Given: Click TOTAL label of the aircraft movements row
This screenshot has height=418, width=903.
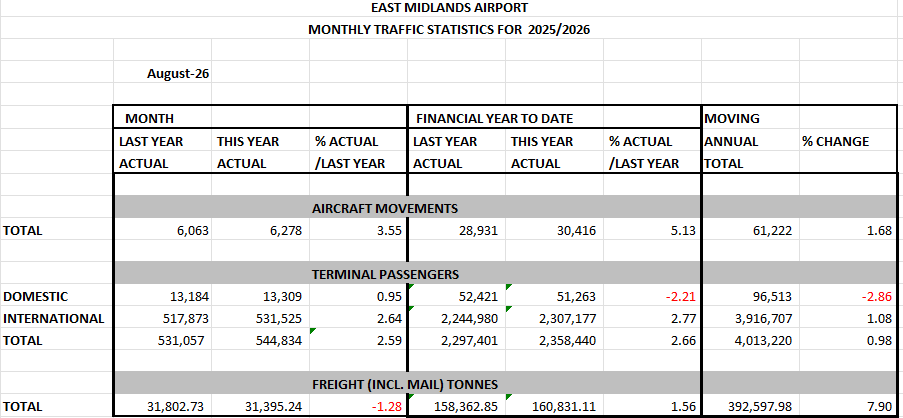Looking at the screenshot, I should pos(22,231).
